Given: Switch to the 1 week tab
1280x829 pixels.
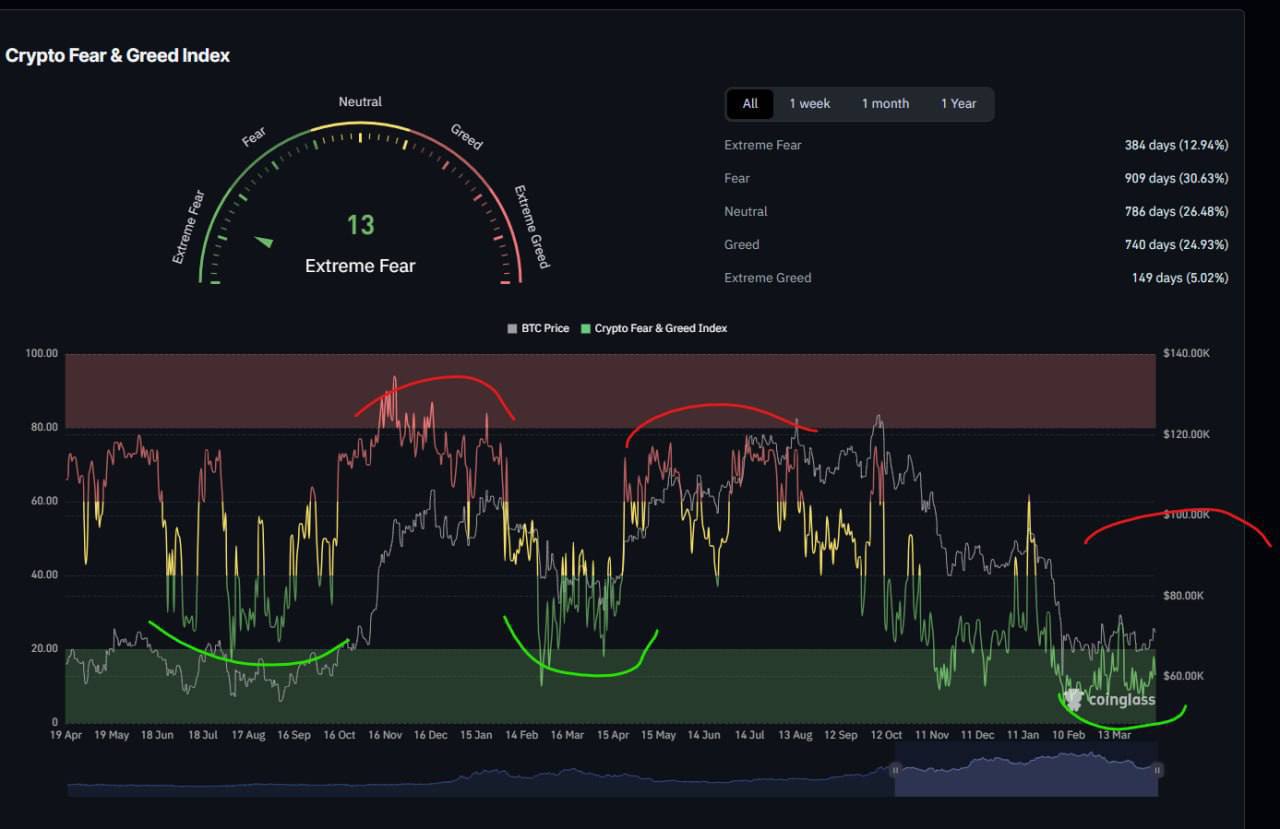Looking at the screenshot, I should click(810, 103).
